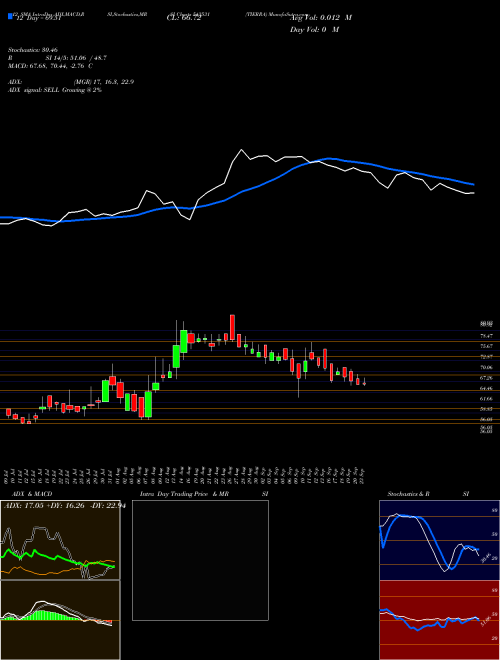Screen dimensions: 500x660
Task: Click the 'ADX: 17.05 +DY: 16.26 -DY: 22.94' header
Action: coord(64,506)
